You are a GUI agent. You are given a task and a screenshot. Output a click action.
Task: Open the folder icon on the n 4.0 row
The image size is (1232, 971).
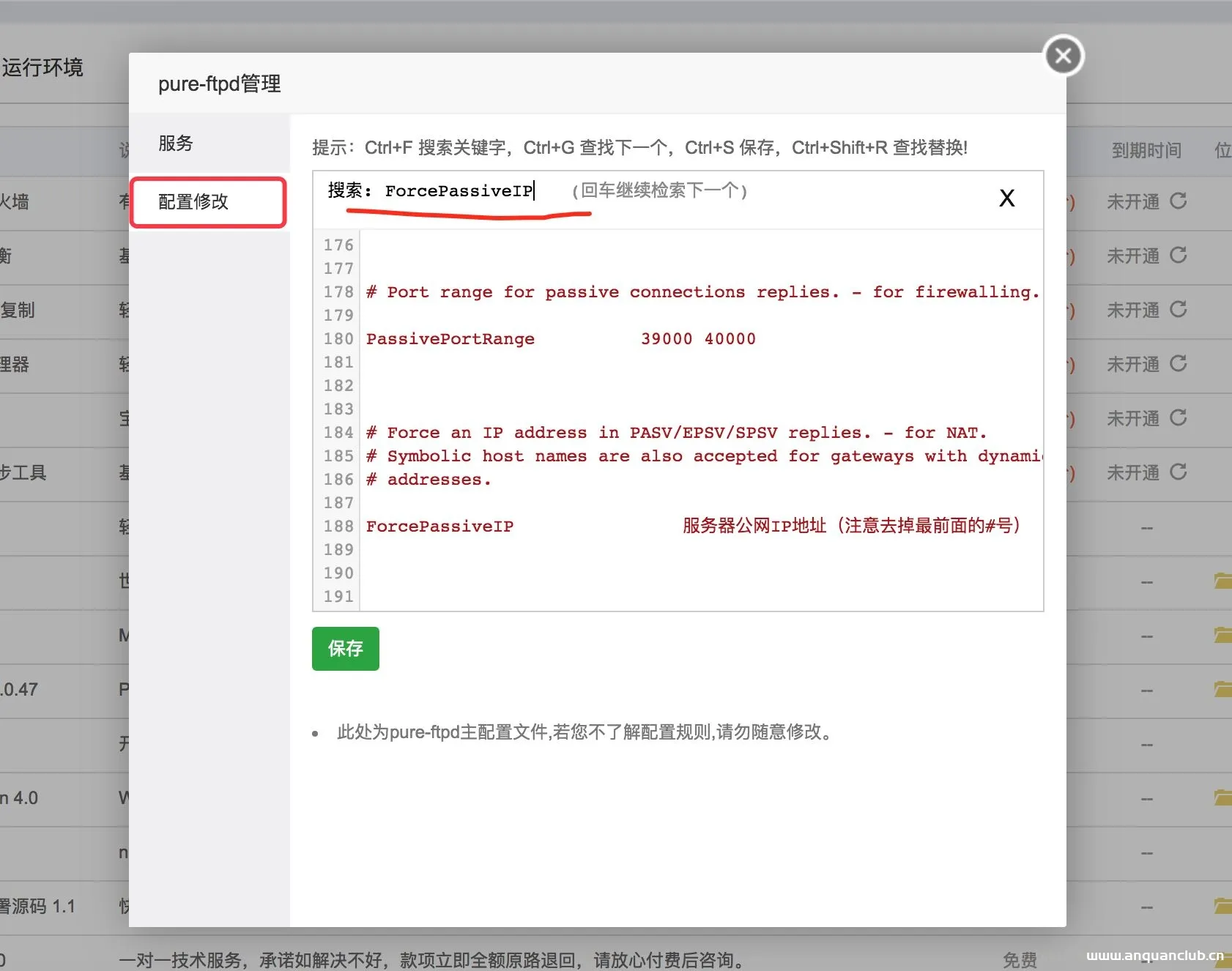(1222, 798)
